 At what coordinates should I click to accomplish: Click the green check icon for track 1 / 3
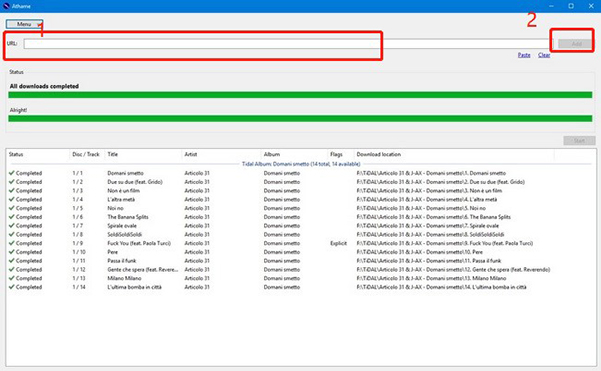[x=11, y=190]
